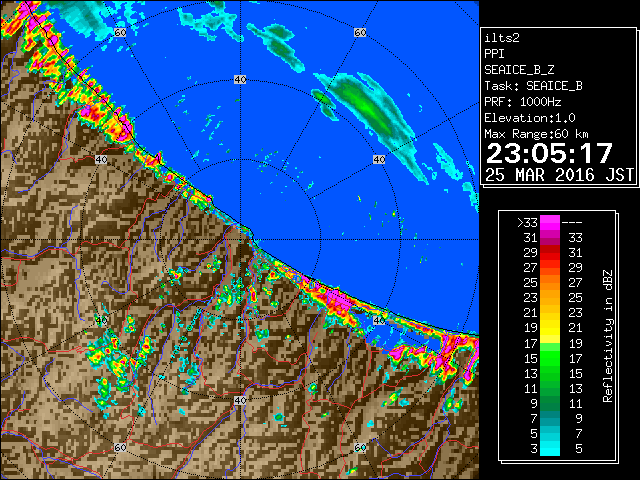Click the red 29–31 dBZ swatch
This screenshot has width=640, height=480.
point(550,253)
